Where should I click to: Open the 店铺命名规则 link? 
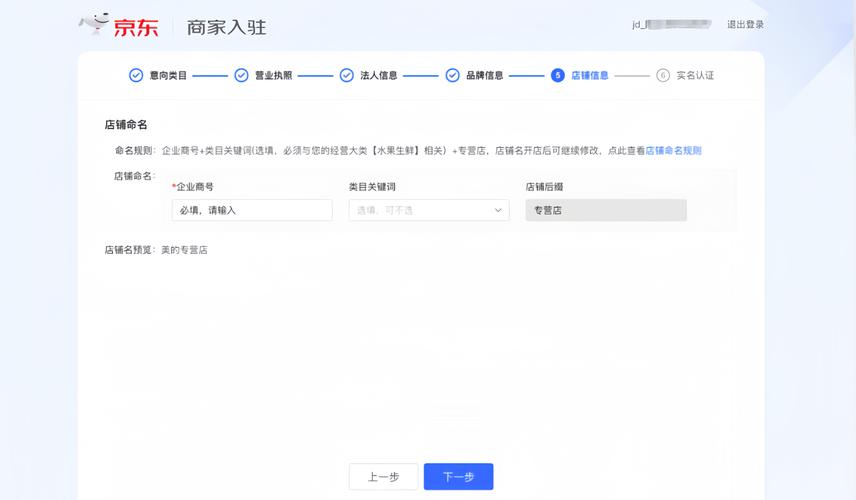click(673, 151)
